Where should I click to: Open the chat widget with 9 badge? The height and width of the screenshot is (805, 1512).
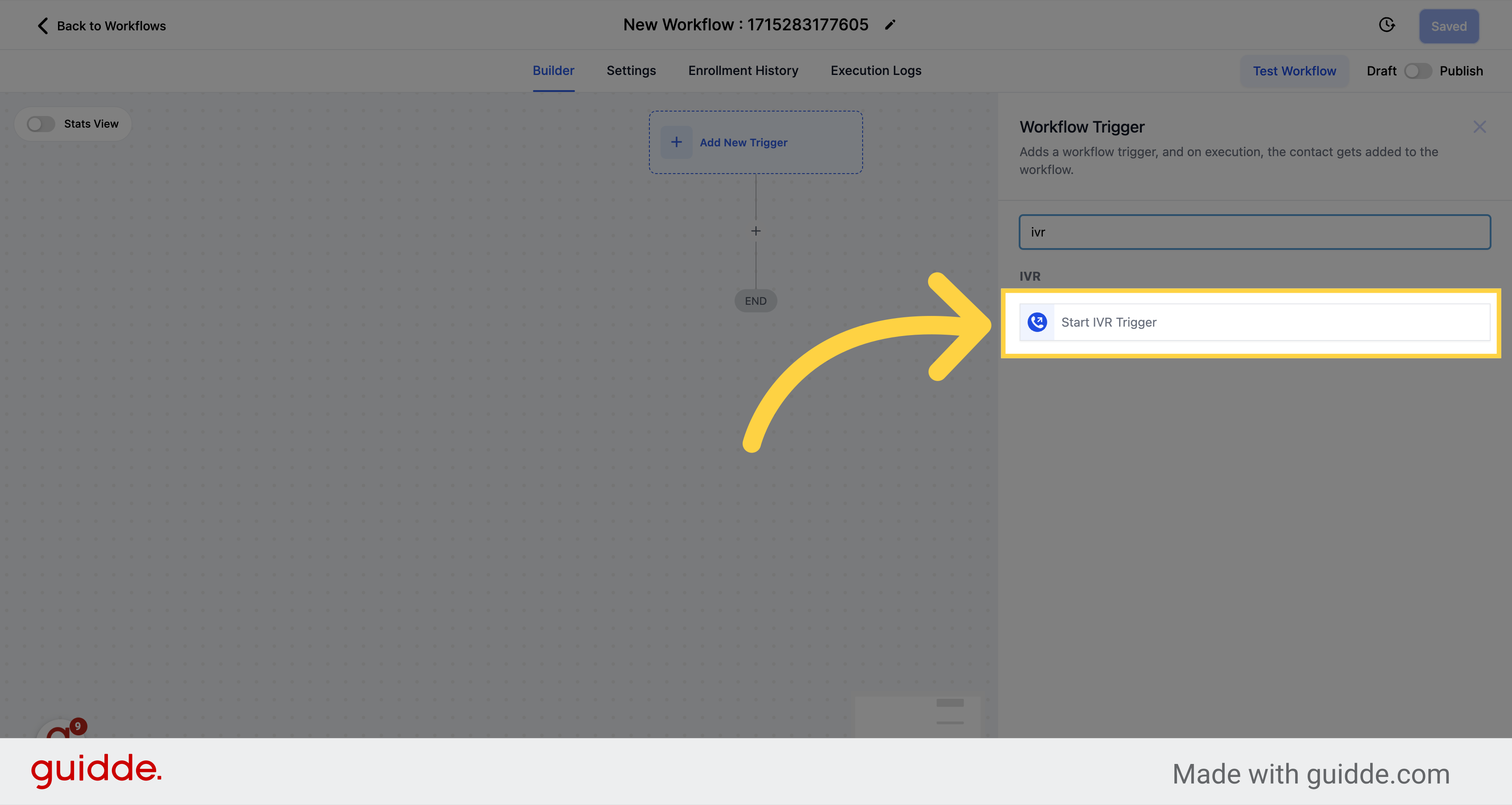[61, 729]
